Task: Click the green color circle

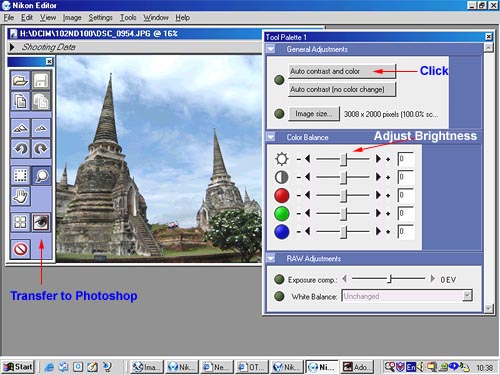Action: [x=282, y=214]
